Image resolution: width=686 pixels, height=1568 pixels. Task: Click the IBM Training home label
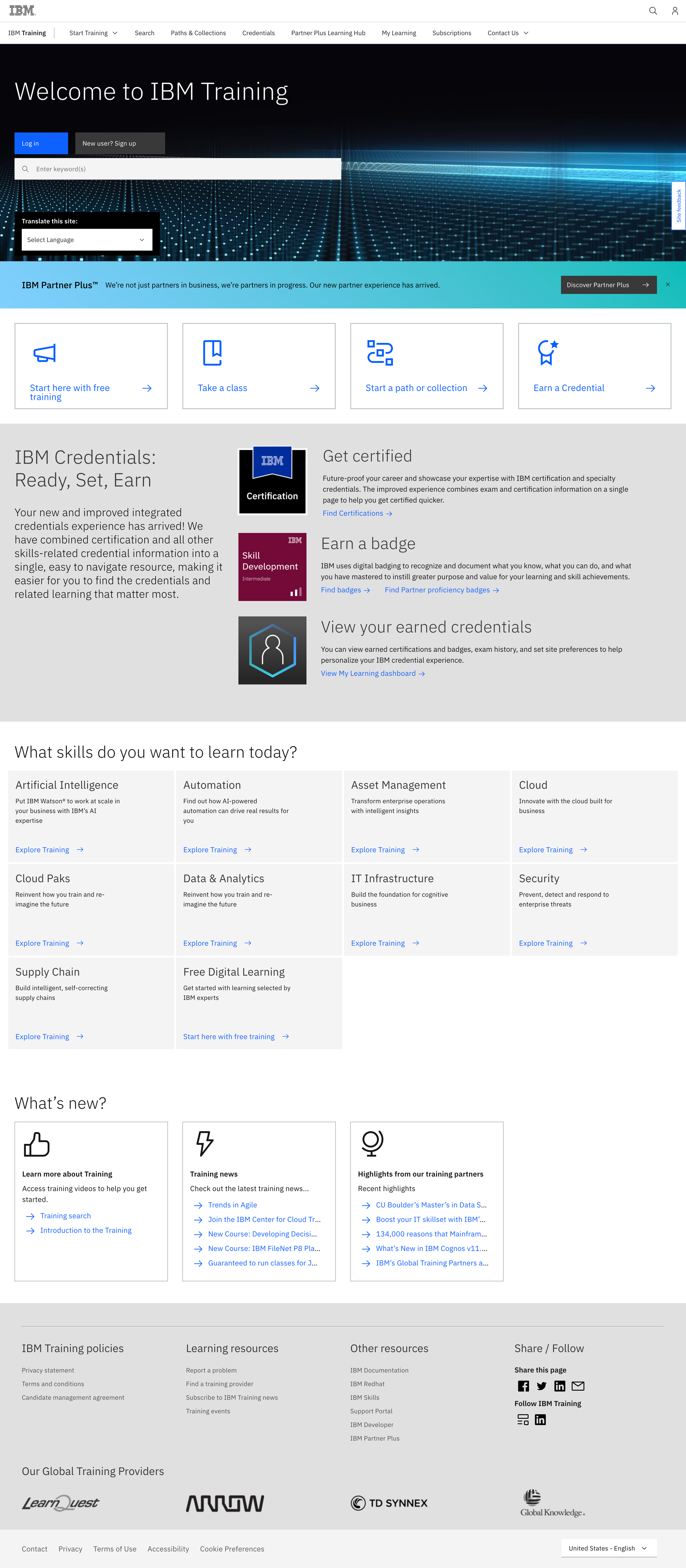coord(27,33)
